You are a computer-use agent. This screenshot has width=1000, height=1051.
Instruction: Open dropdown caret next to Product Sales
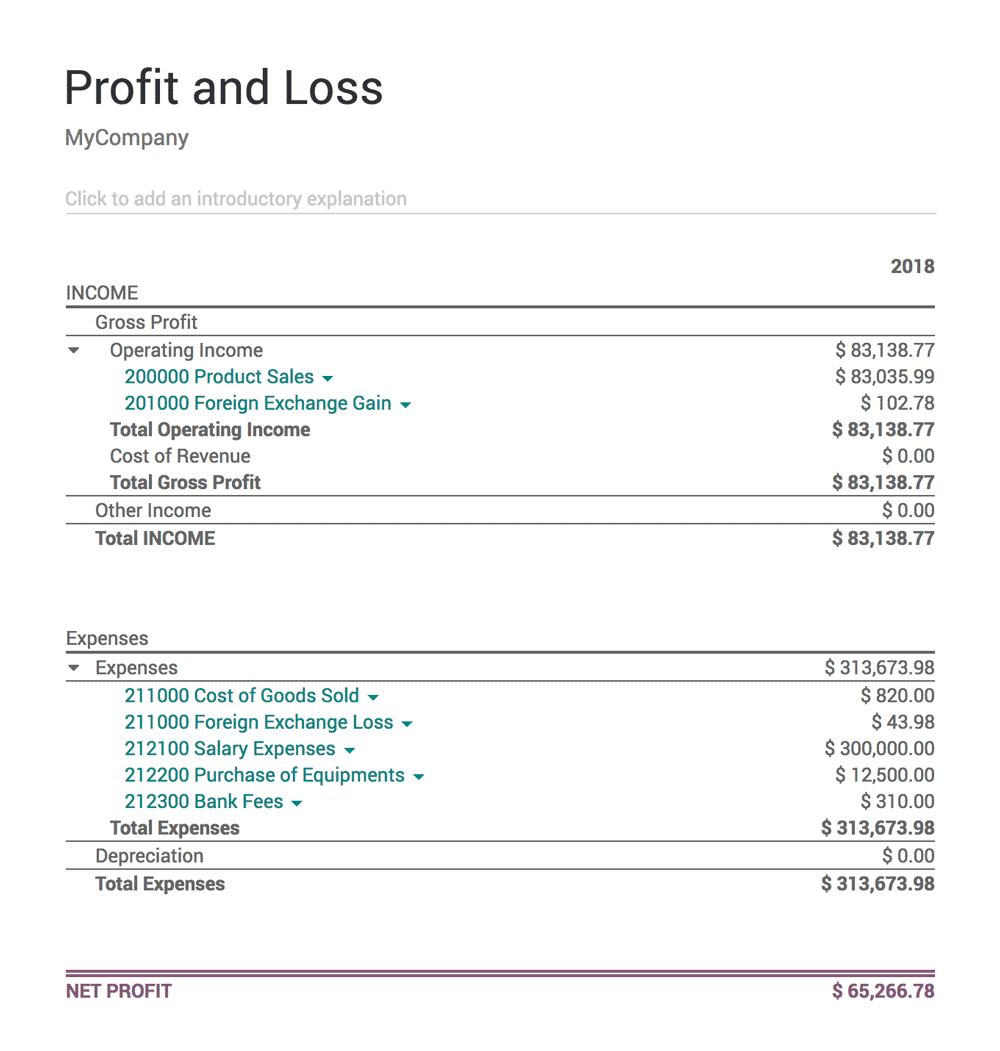pyautogui.click(x=328, y=379)
